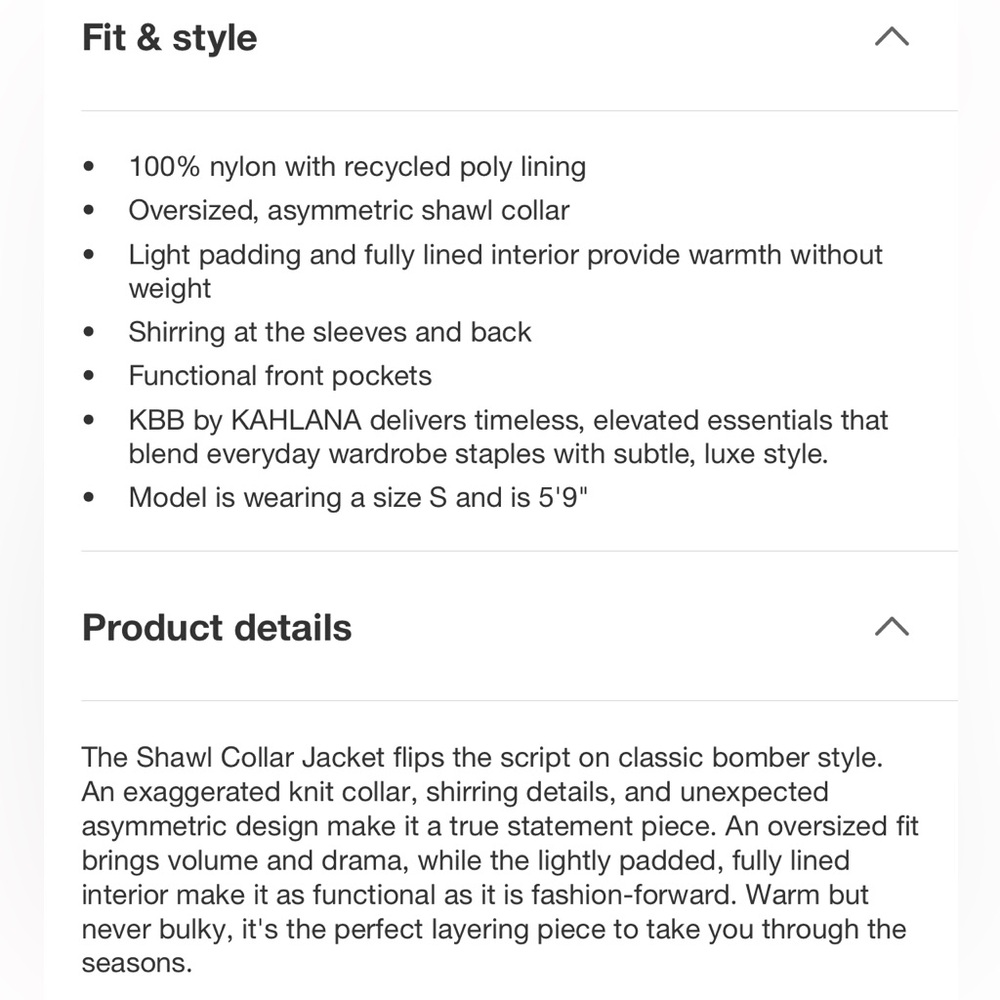The height and width of the screenshot is (1000, 1000).
Task: Click the bullet dot beside Shirring at the sleeves
Action: [x=89, y=332]
